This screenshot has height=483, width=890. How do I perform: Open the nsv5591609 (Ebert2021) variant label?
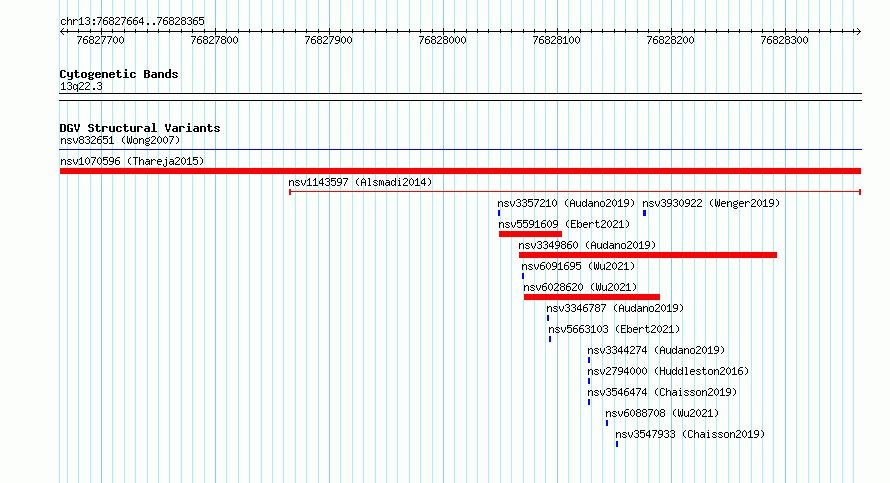pyautogui.click(x=564, y=224)
